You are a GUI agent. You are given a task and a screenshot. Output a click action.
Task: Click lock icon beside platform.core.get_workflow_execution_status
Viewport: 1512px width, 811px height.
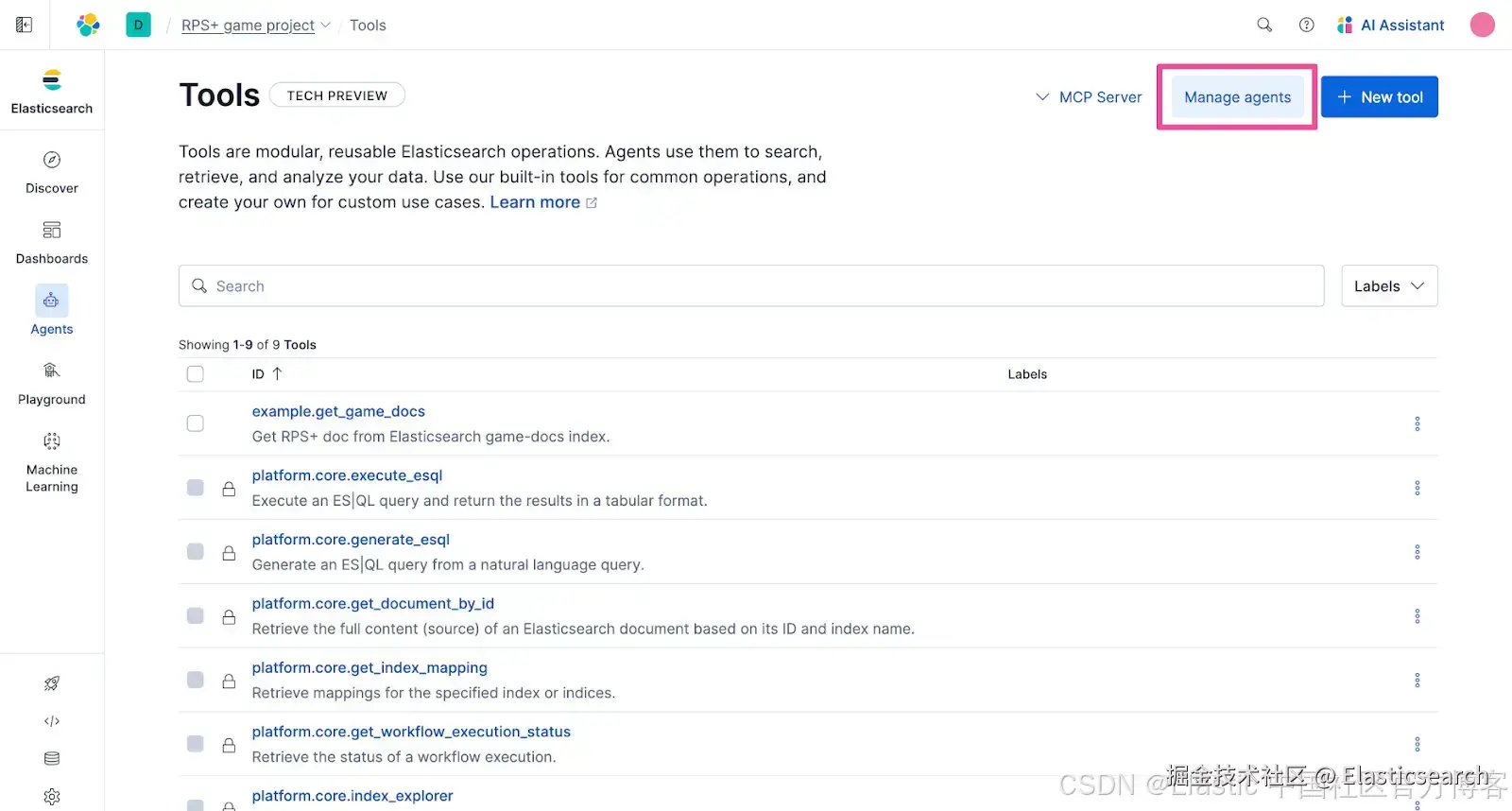[x=229, y=745]
